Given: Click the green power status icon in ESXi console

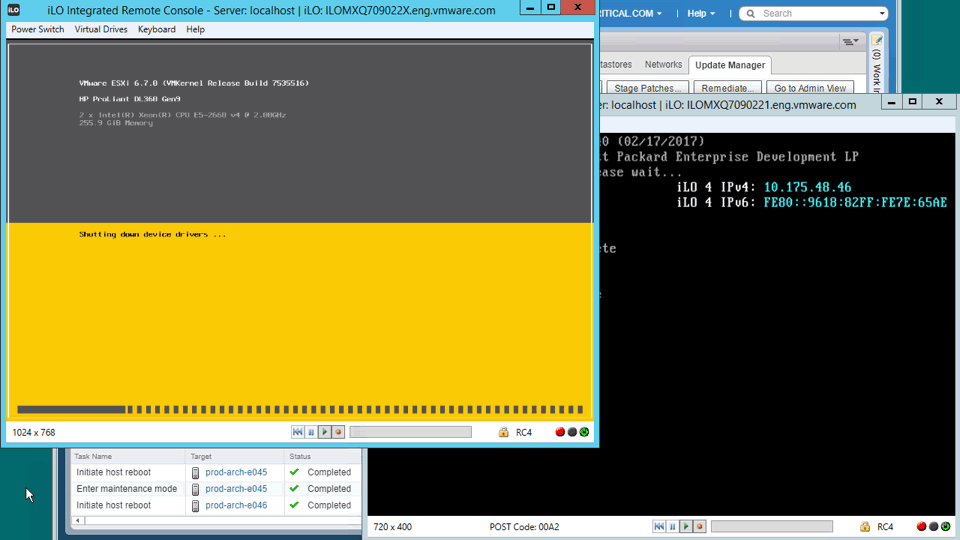Looking at the screenshot, I should pos(585,432).
